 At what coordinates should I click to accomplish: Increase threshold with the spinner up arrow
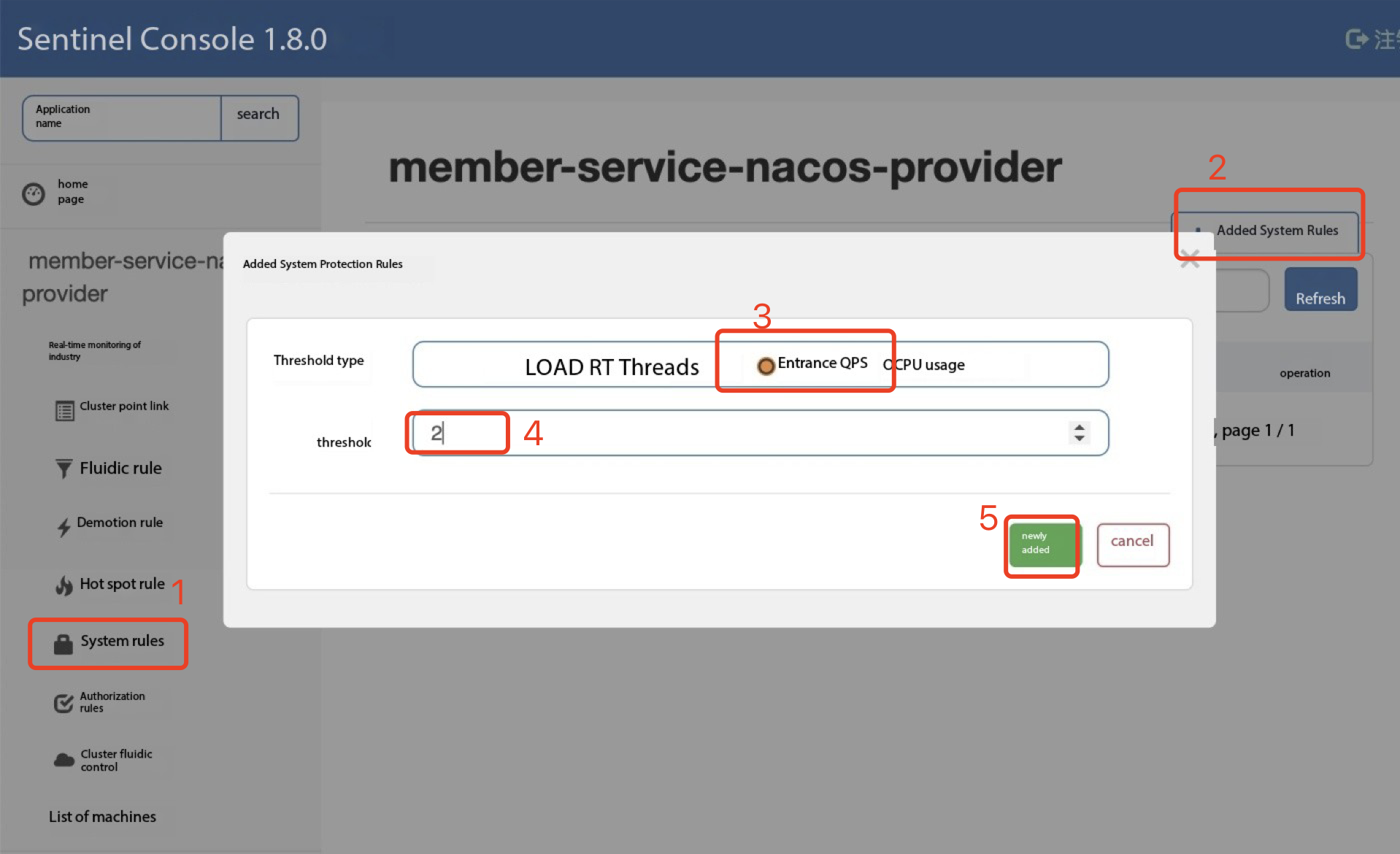(1079, 427)
